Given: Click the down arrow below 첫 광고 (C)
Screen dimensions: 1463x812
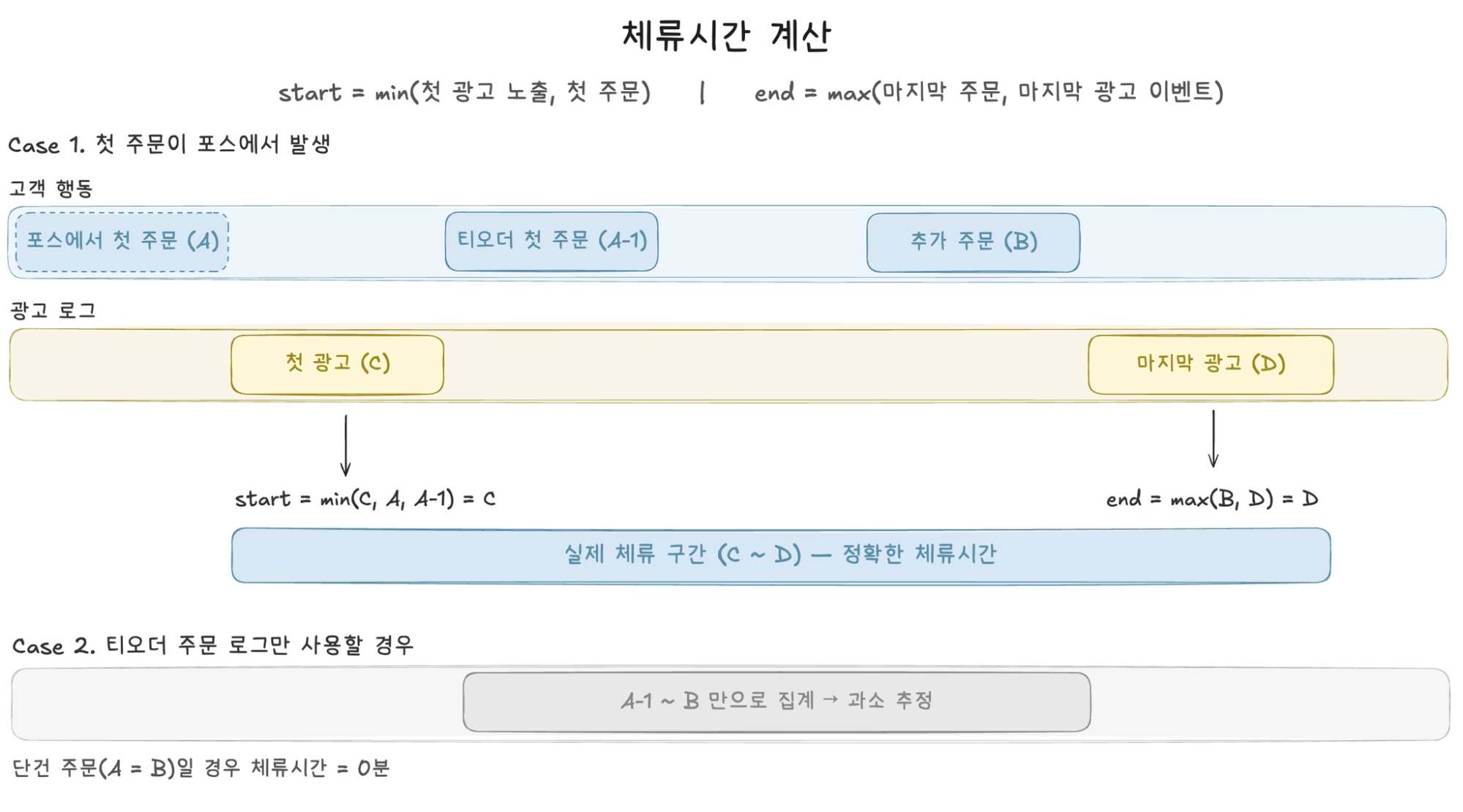Looking at the screenshot, I should click(x=345, y=446).
